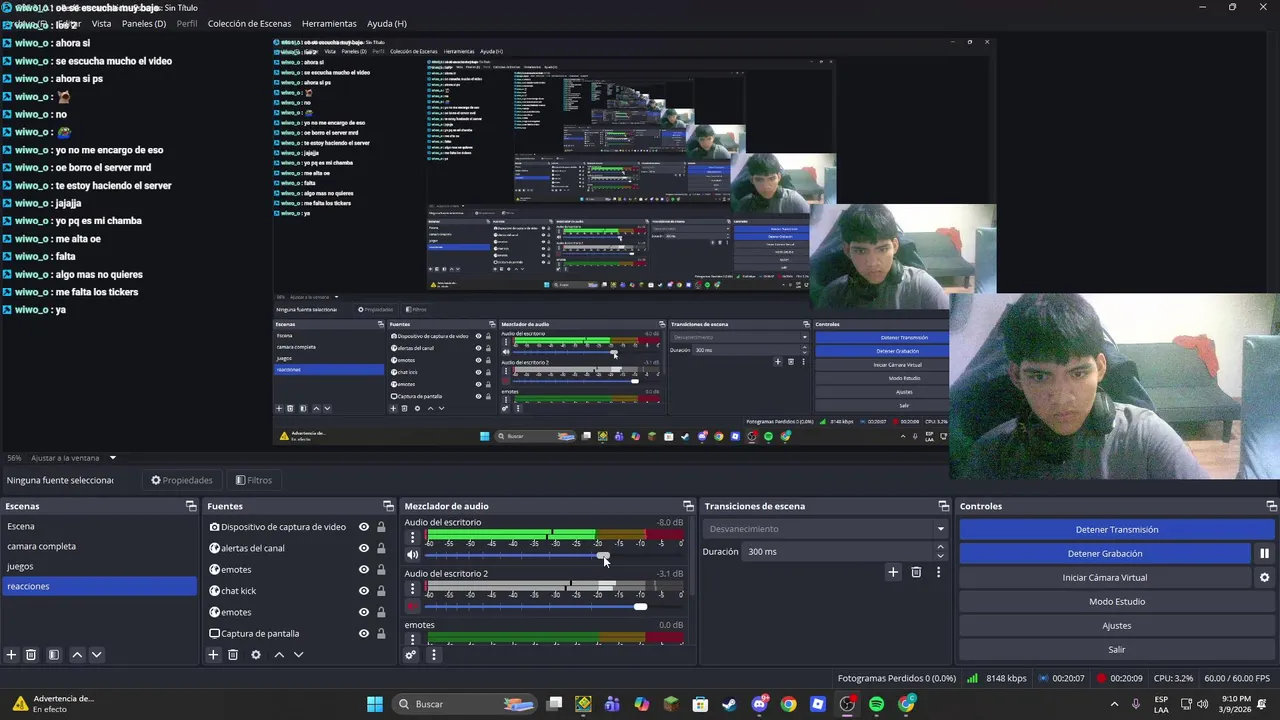Toggle lock on alertas del canal

click(381, 548)
